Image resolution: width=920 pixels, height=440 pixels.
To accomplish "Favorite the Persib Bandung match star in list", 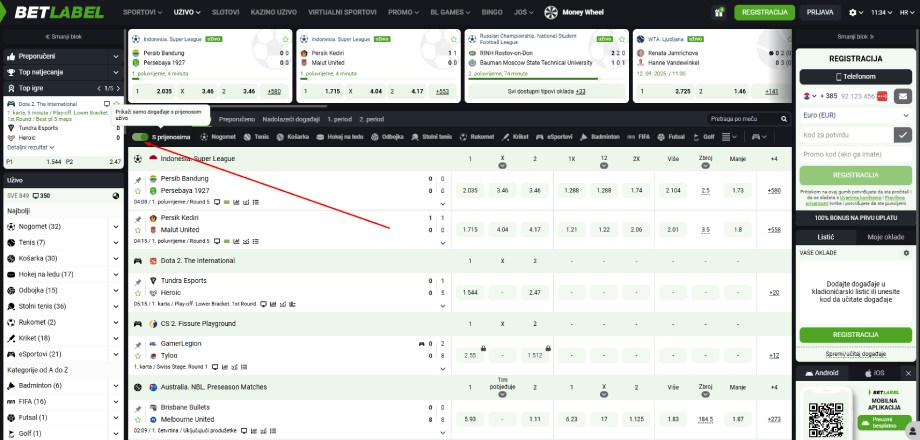I will click(138, 191).
